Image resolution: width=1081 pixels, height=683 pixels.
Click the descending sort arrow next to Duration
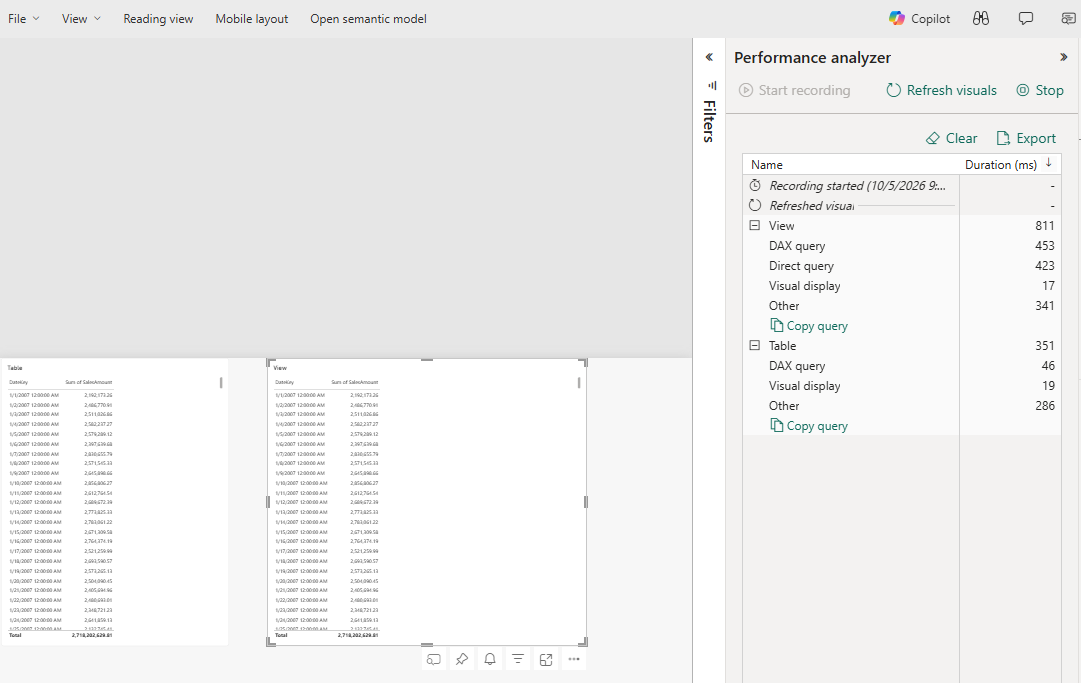pos(1049,163)
